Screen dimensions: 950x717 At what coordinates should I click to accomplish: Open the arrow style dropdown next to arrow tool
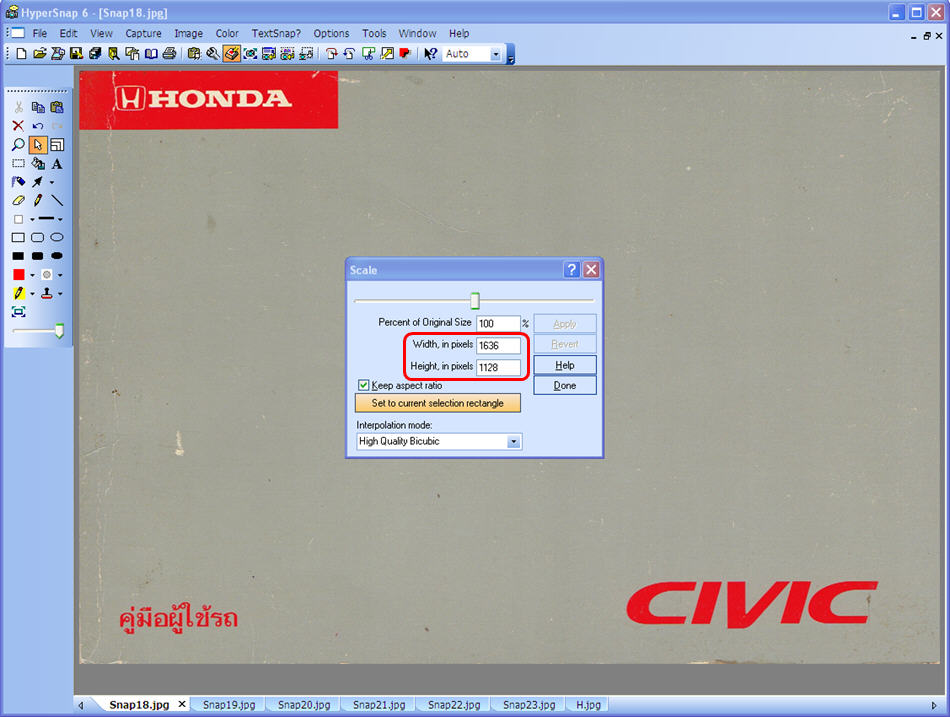(52, 182)
